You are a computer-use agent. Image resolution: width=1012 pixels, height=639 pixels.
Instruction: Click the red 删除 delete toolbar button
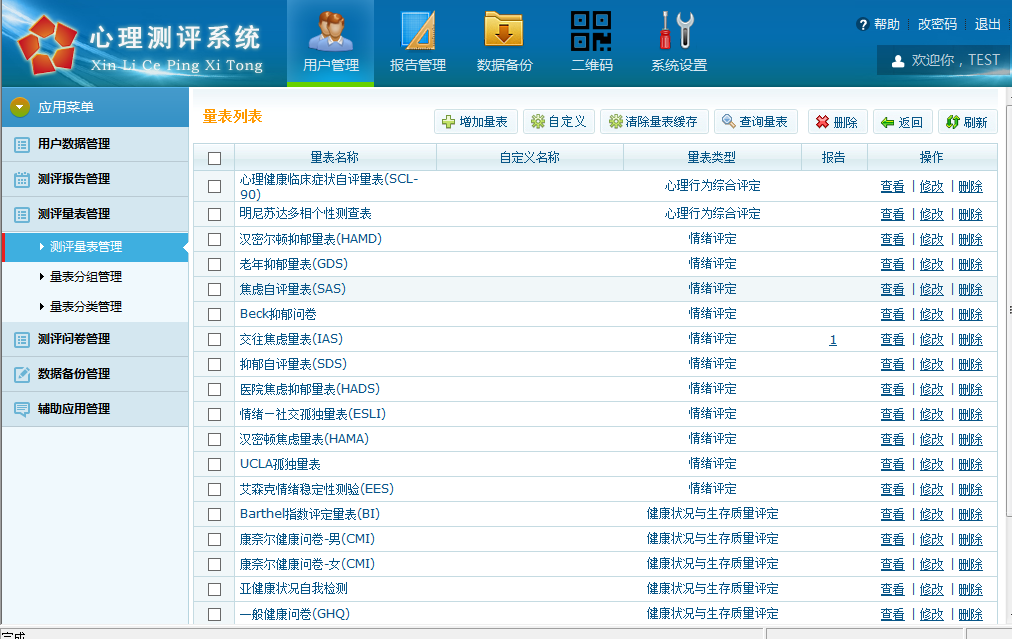pyautogui.click(x=836, y=122)
